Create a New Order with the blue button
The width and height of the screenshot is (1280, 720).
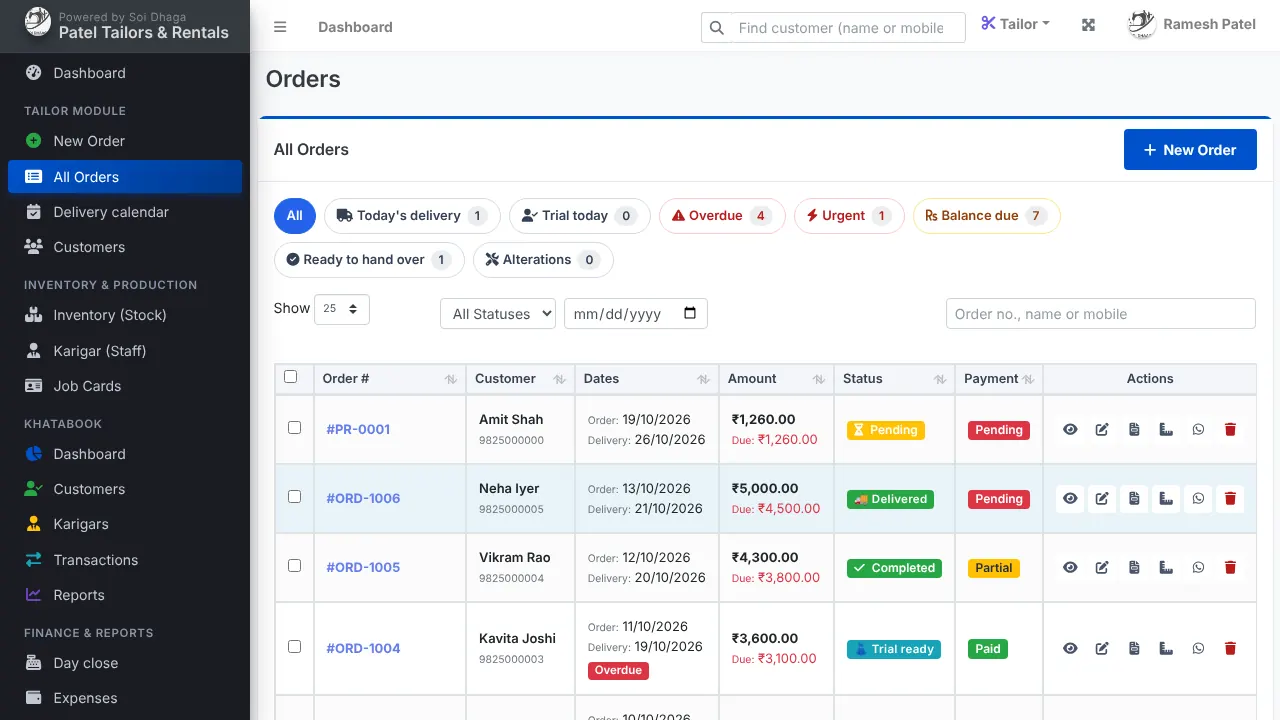click(1190, 150)
